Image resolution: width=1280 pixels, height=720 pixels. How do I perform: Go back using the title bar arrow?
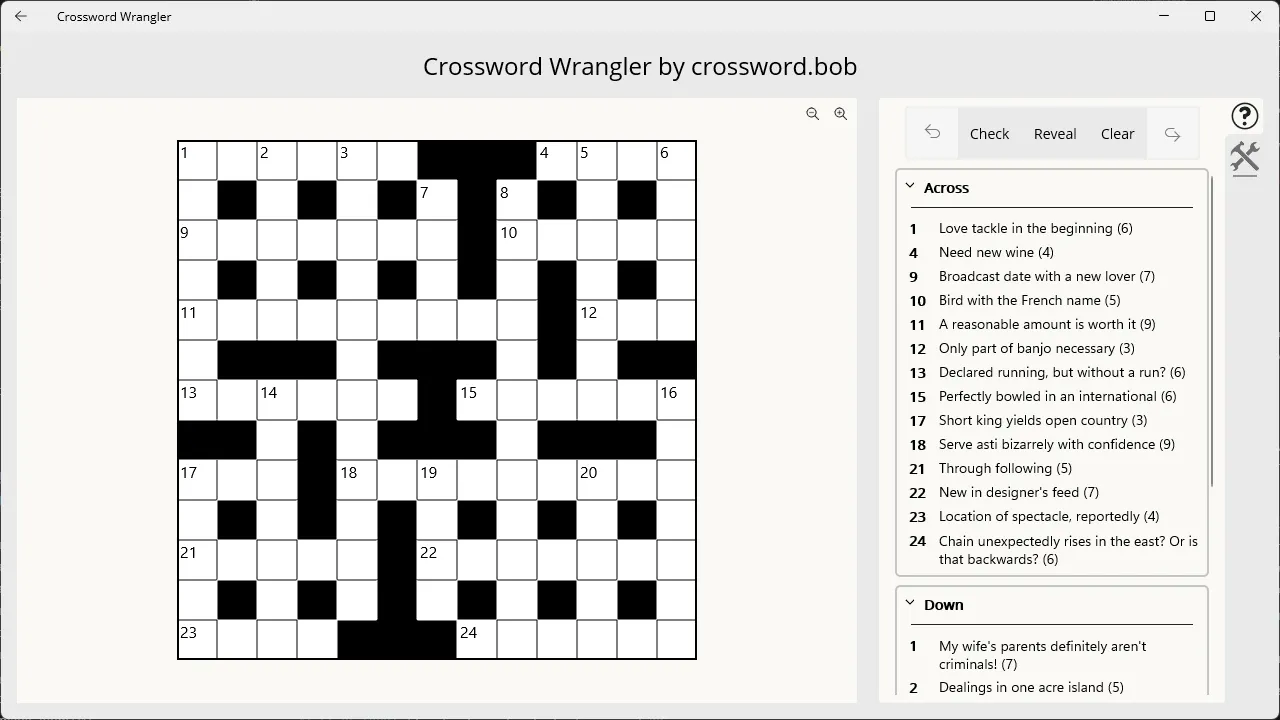21,16
